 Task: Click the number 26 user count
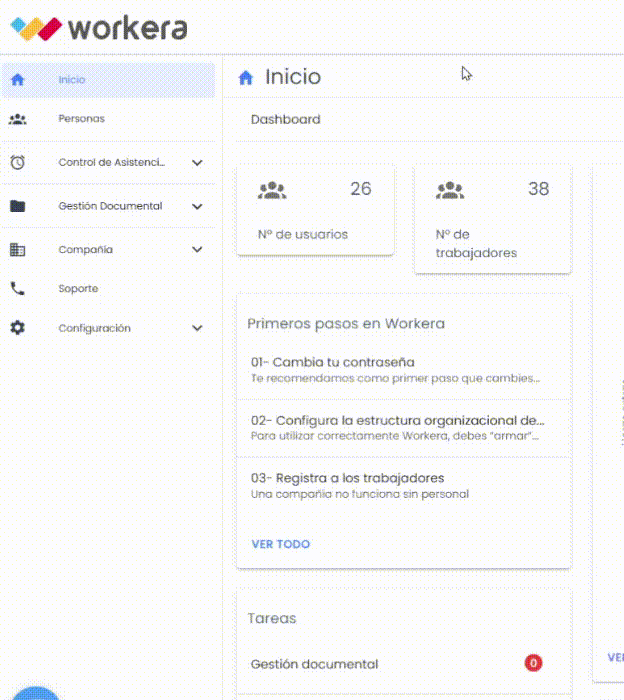361,189
